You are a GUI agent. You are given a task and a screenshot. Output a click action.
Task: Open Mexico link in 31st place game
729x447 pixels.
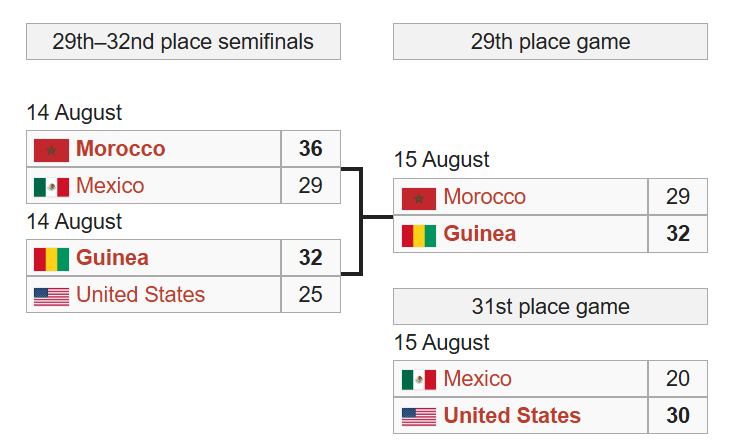point(477,379)
